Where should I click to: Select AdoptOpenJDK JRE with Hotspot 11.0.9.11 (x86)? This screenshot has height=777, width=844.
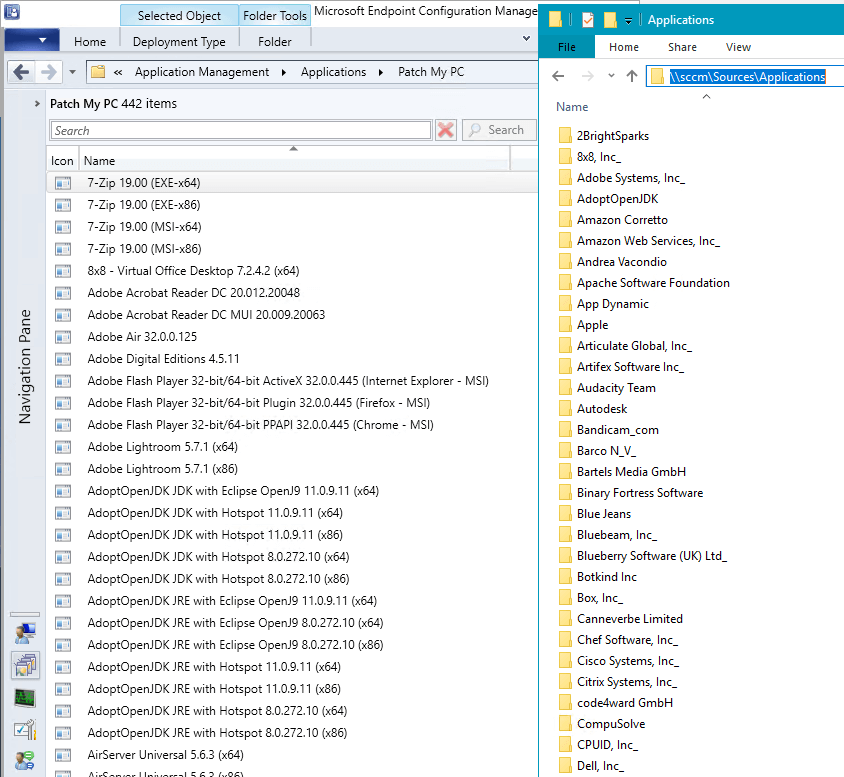click(x=293, y=689)
